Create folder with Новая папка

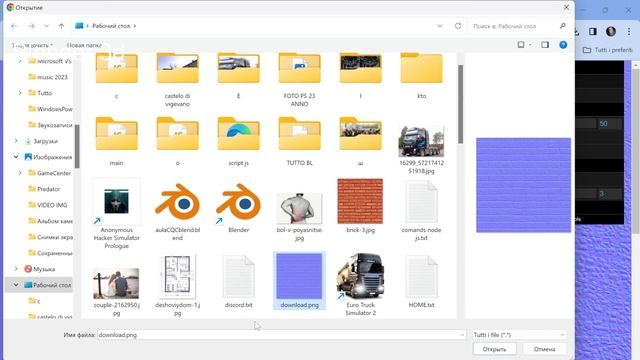(x=84, y=45)
